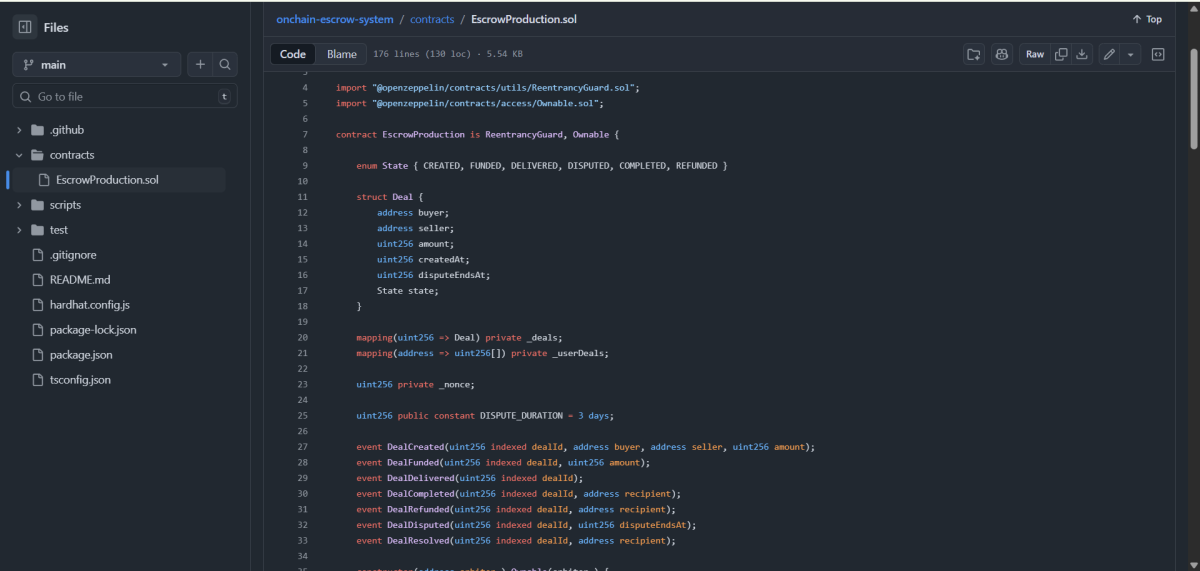Click the search icon beside branch selector
1200x571 pixels.
click(225, 64)
